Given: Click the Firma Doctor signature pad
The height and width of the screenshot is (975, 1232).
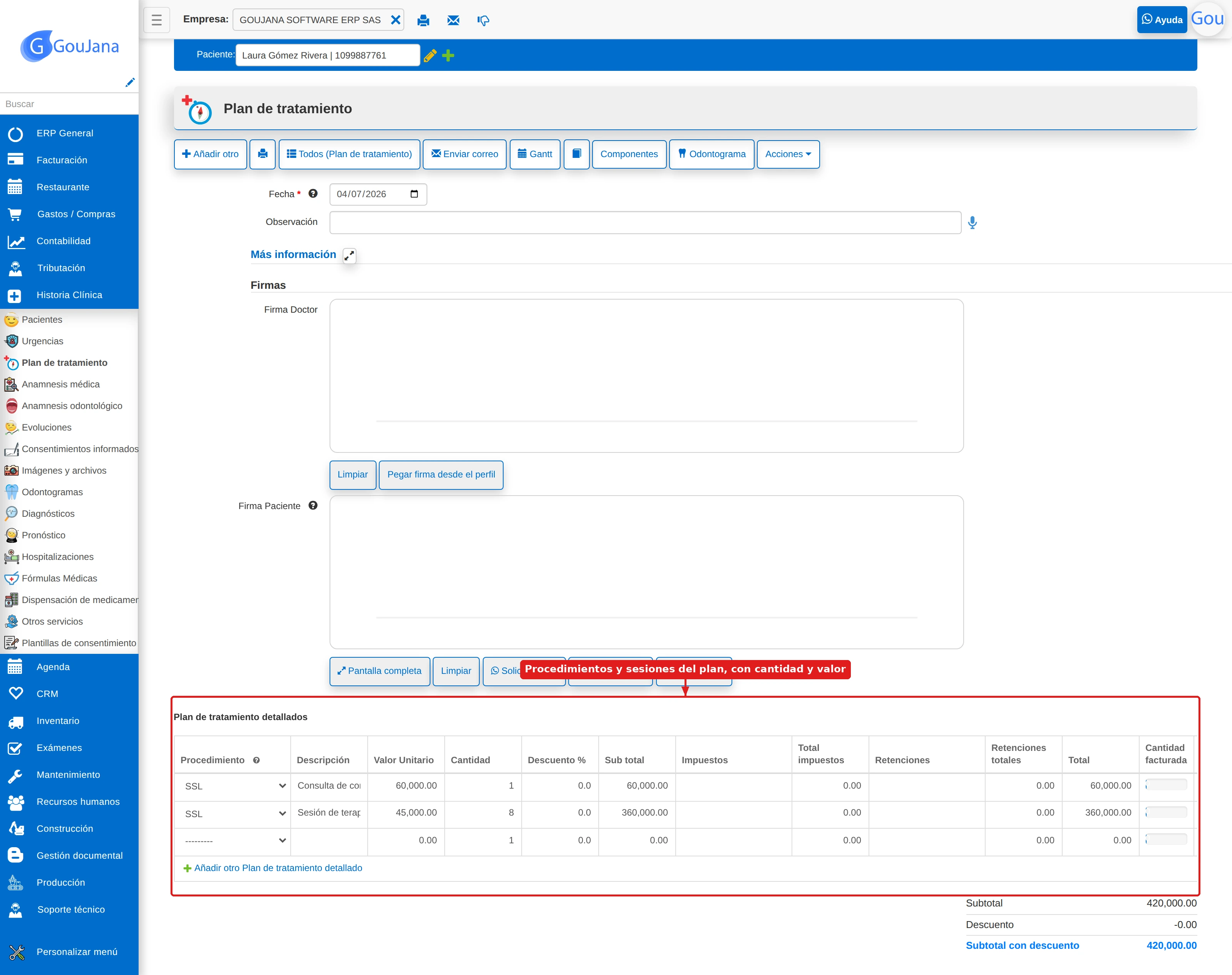Looking at the screenshot, I should [x=646, y=375].
